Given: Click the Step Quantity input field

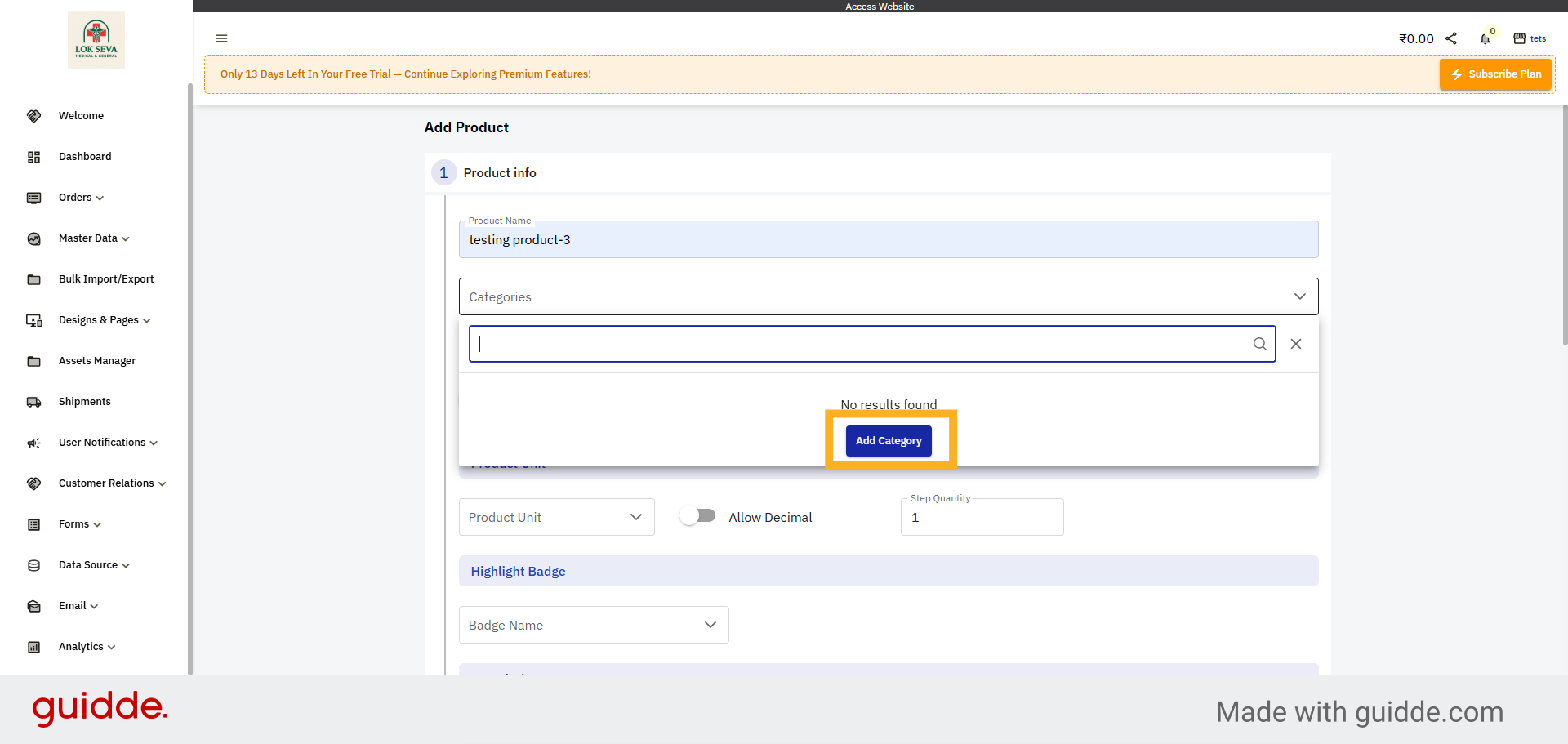Looking at the screenshot, I should (982, 517).
